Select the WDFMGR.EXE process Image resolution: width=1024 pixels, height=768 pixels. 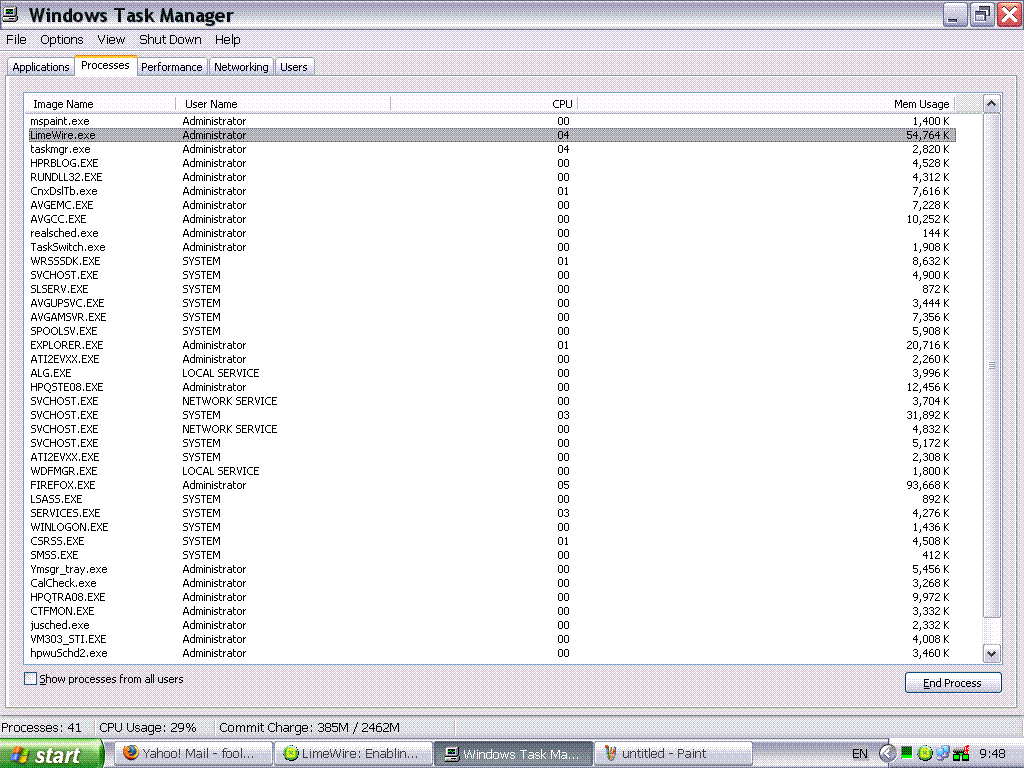63,471
